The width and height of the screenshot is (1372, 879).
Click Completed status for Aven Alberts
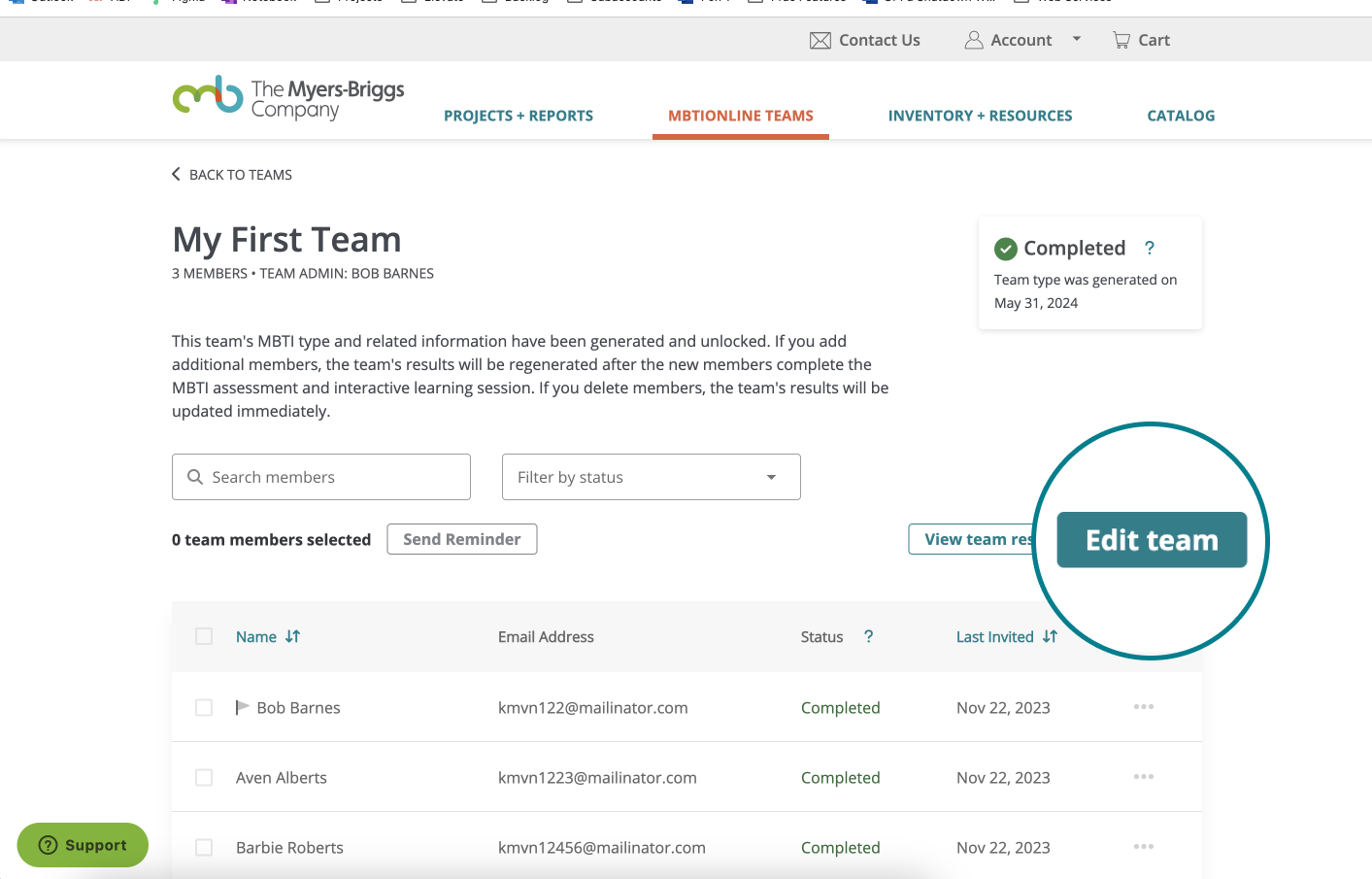pyautogui.click(x=841, y=778)
